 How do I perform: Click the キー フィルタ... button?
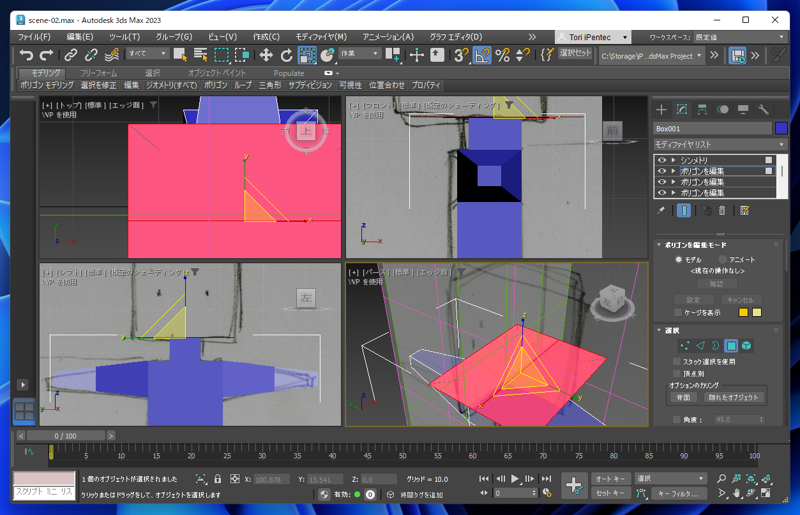[681, 494]
